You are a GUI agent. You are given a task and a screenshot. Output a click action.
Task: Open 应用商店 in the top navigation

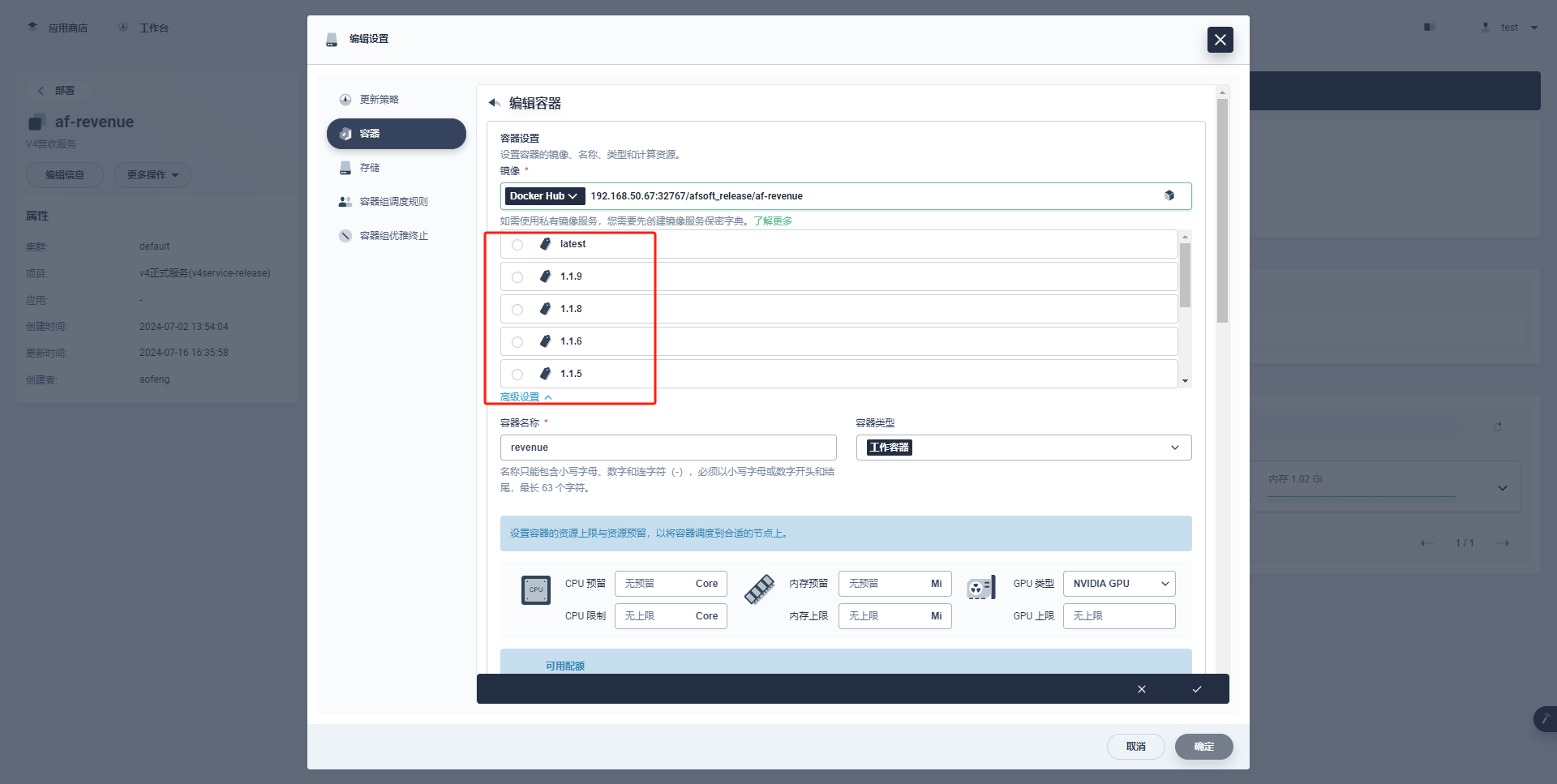coord(58,28)
